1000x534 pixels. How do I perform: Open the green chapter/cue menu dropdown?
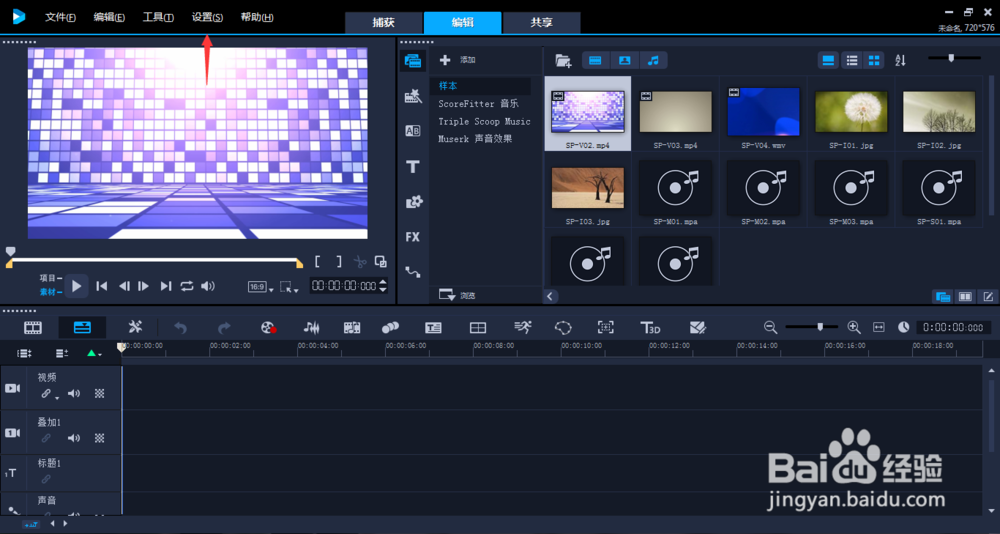[94, 353]
